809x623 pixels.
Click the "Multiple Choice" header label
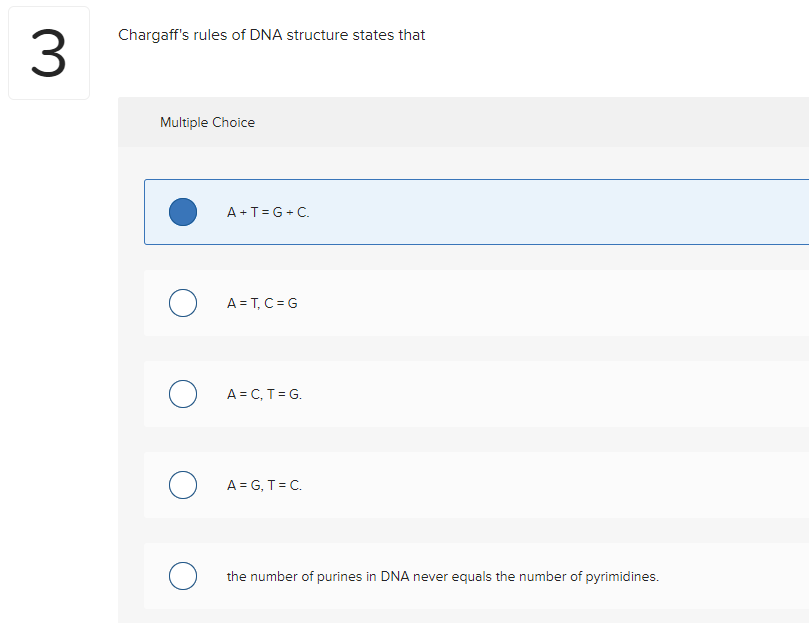(x=207, y=122)
